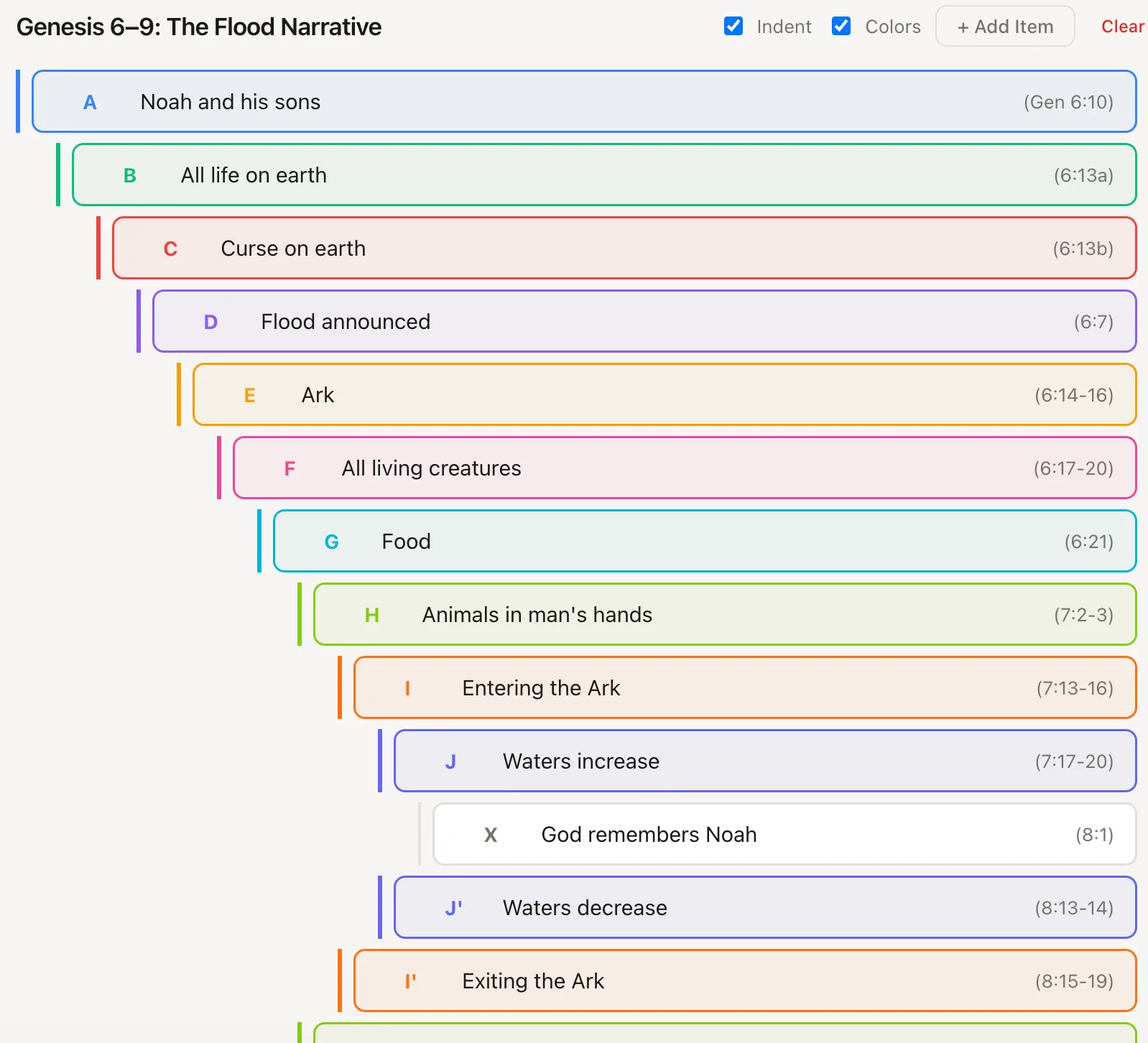
Task: Toggle the Colors checkbox off
Action: (841, 27)
